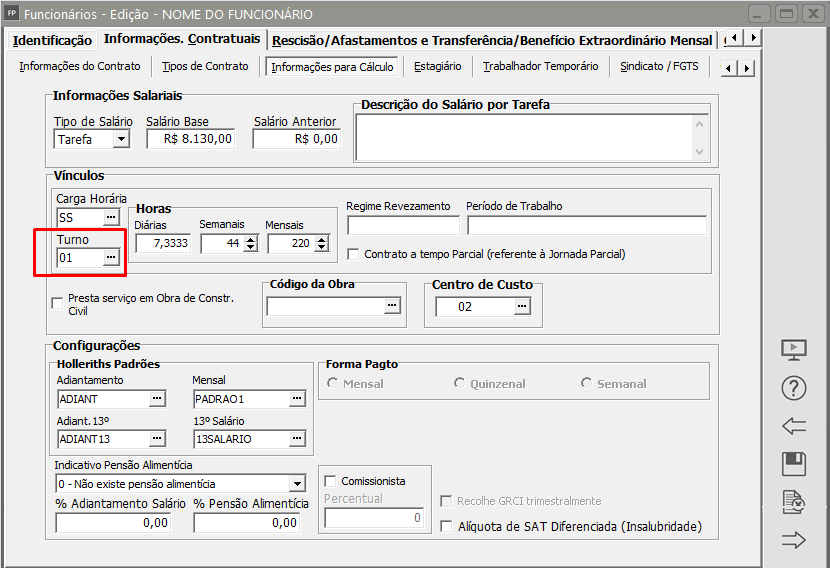Screen dimensions: 830x568
Task: Expand the Tipo de Salário dropdown
Action: tap(121, 140)
